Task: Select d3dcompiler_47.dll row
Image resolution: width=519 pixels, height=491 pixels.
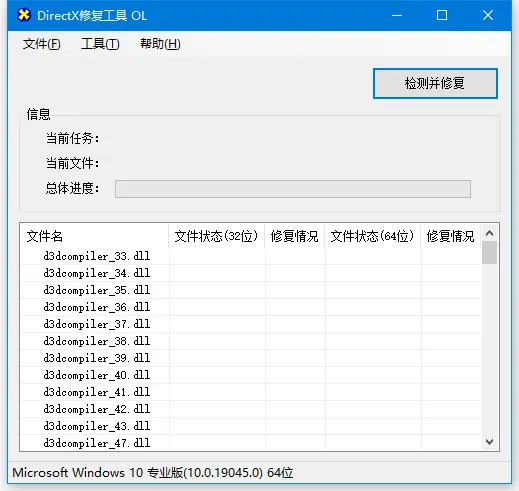Action: coord(251,443)
